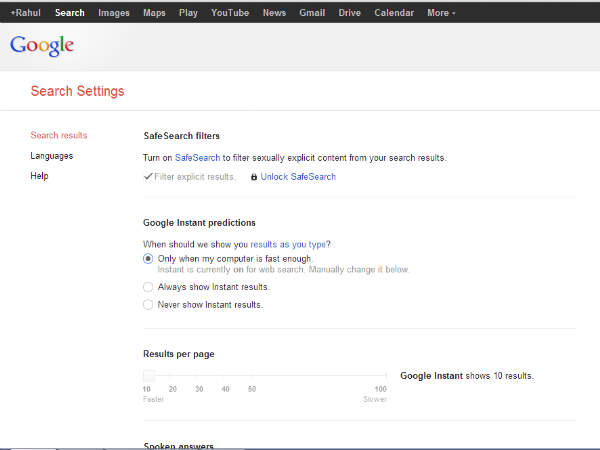The height and width of the screenshot is (450, 600).
Task: Open Search in the top navigation bar
Action: pyautogui.click(x=70, y=13)
